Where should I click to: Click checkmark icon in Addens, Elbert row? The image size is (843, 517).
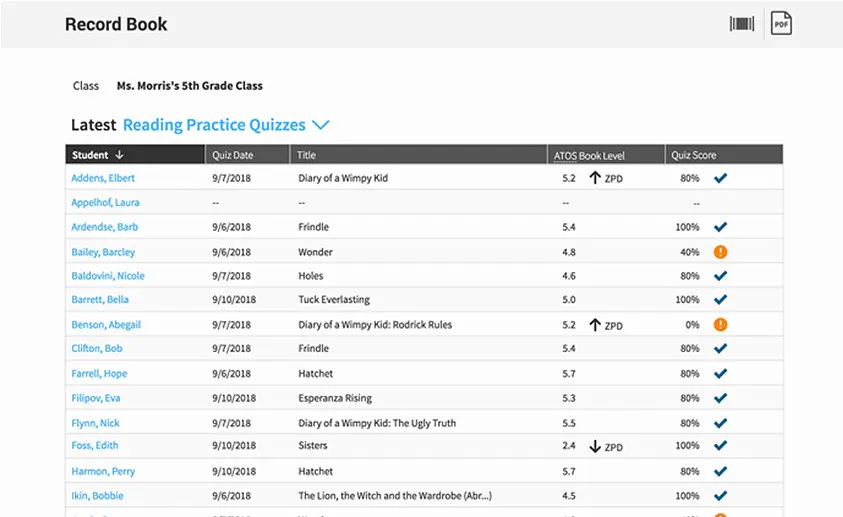[720, 178]
